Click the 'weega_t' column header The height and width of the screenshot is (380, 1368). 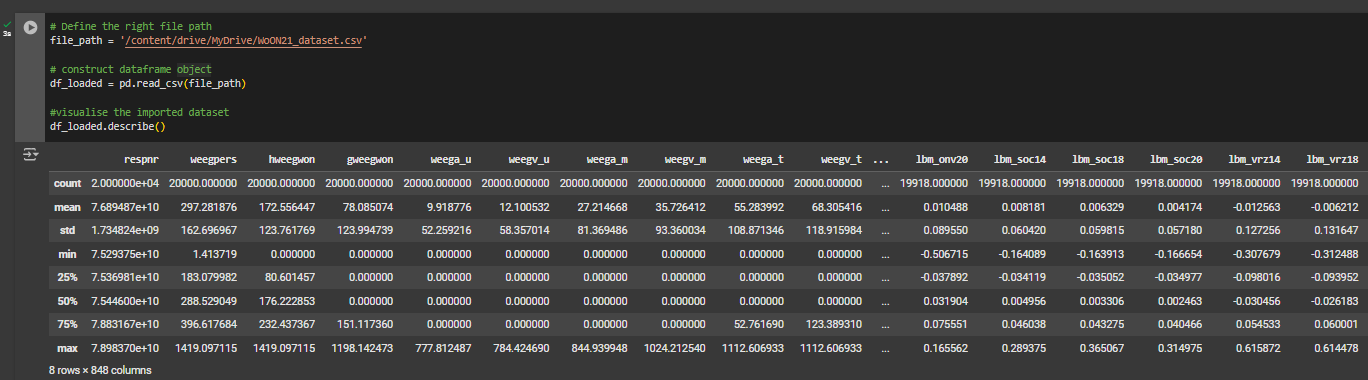pyautogui.click(x=763, y=159)
